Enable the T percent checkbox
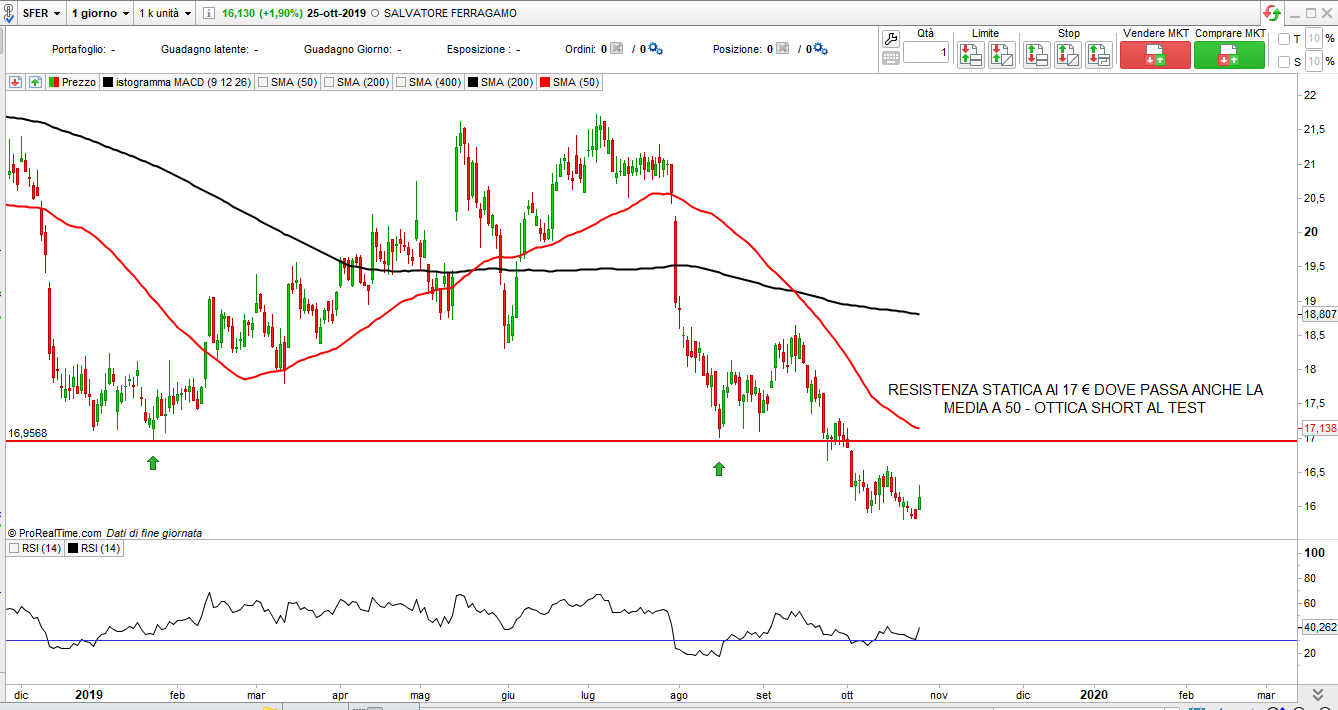The height and width of the screenshot is (710, 1338). click(1285, 39)
